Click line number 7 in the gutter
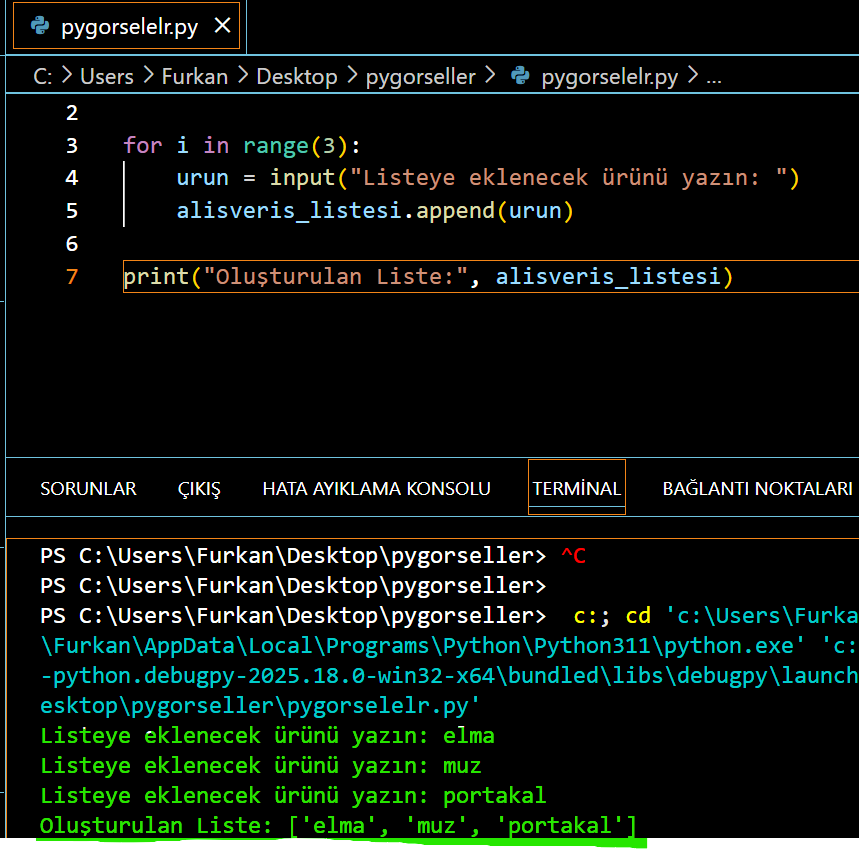The width and height of the screenshot is (859, 849). pos(71,276)
